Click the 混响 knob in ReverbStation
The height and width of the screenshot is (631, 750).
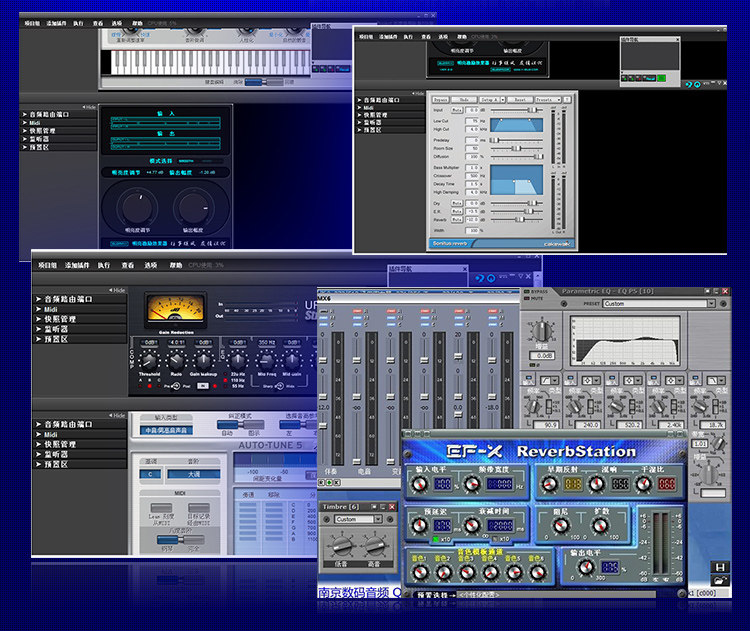coord(596,484)
